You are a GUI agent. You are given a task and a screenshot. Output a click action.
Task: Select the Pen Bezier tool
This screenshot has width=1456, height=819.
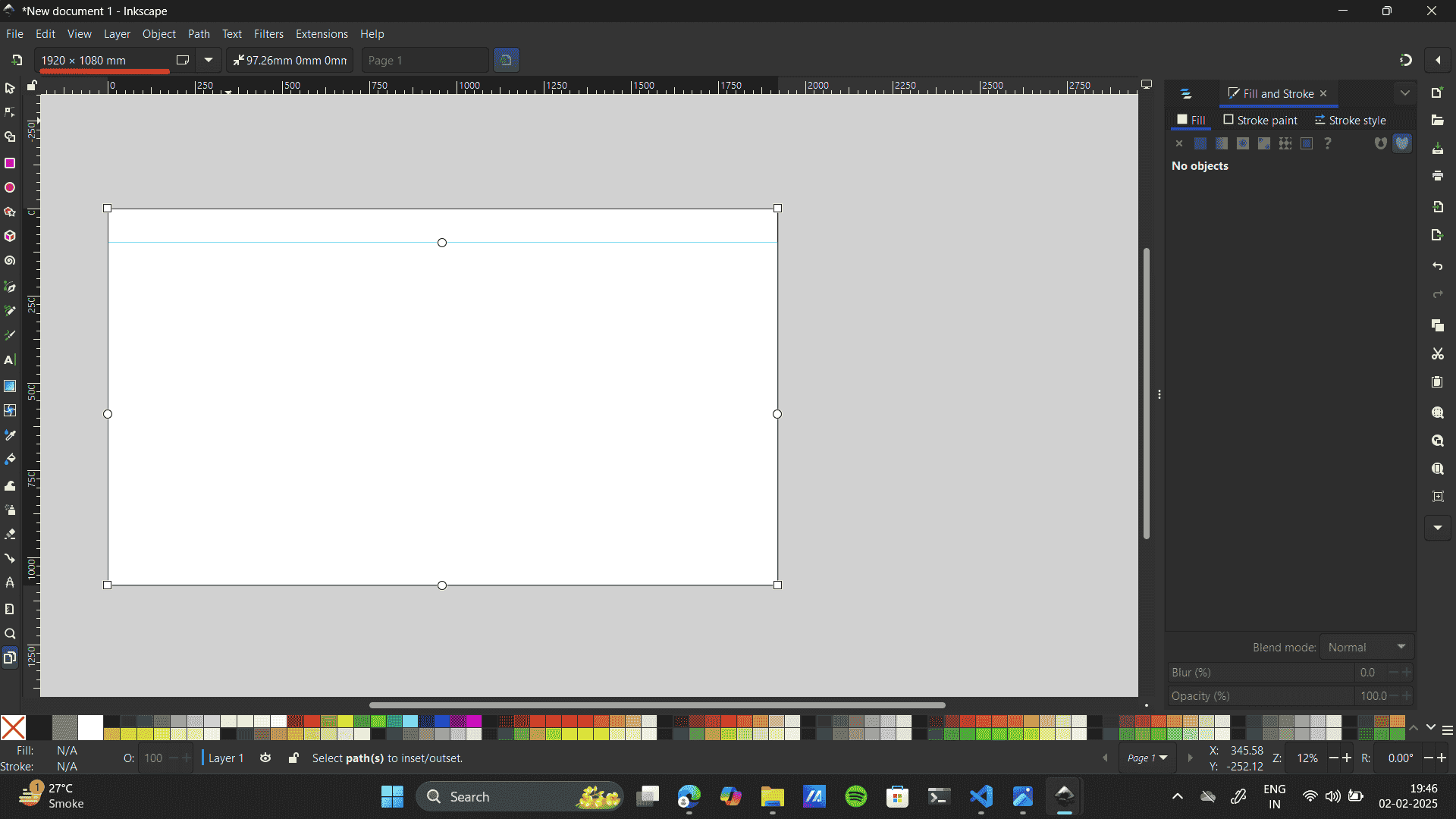tap(10, 287)
